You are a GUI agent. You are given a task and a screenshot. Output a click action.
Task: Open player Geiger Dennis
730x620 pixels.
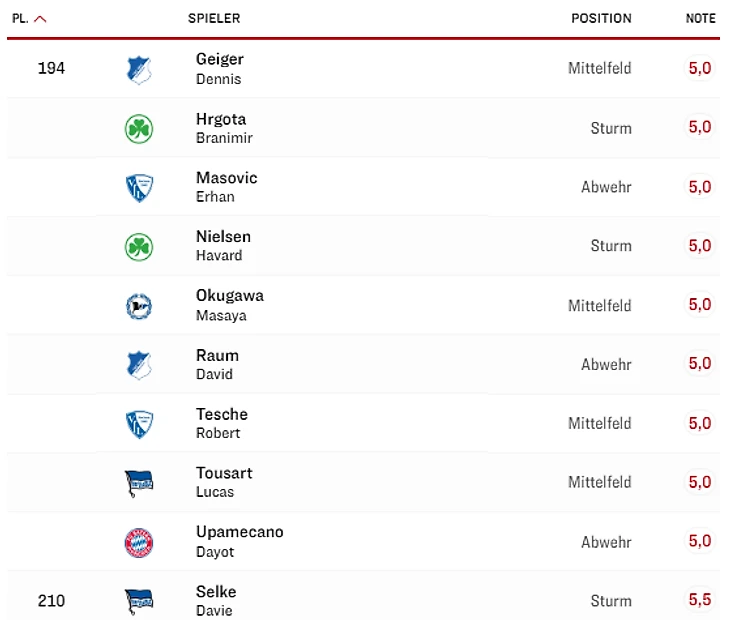point(220,68)
